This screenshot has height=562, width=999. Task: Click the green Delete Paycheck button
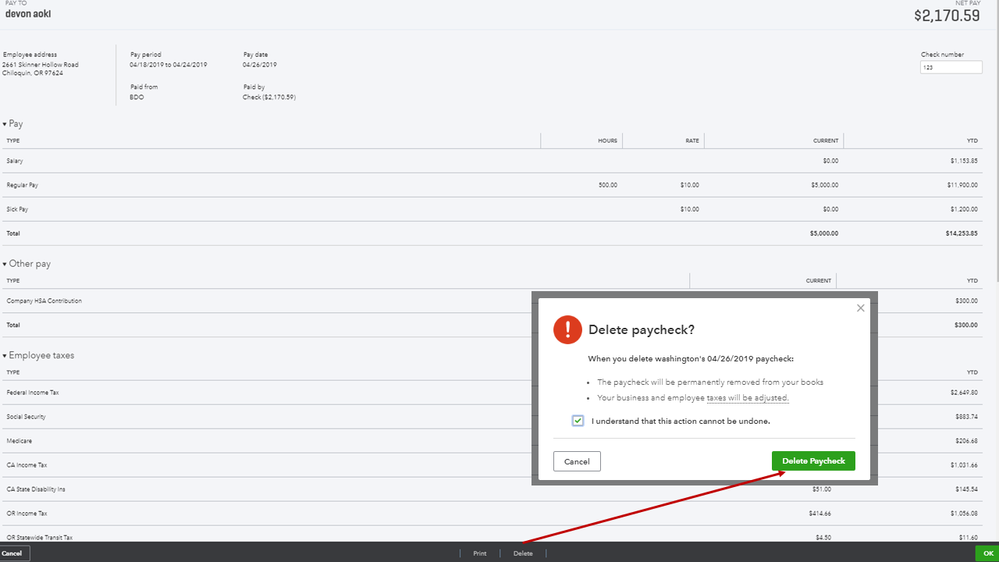coord(813,461)
